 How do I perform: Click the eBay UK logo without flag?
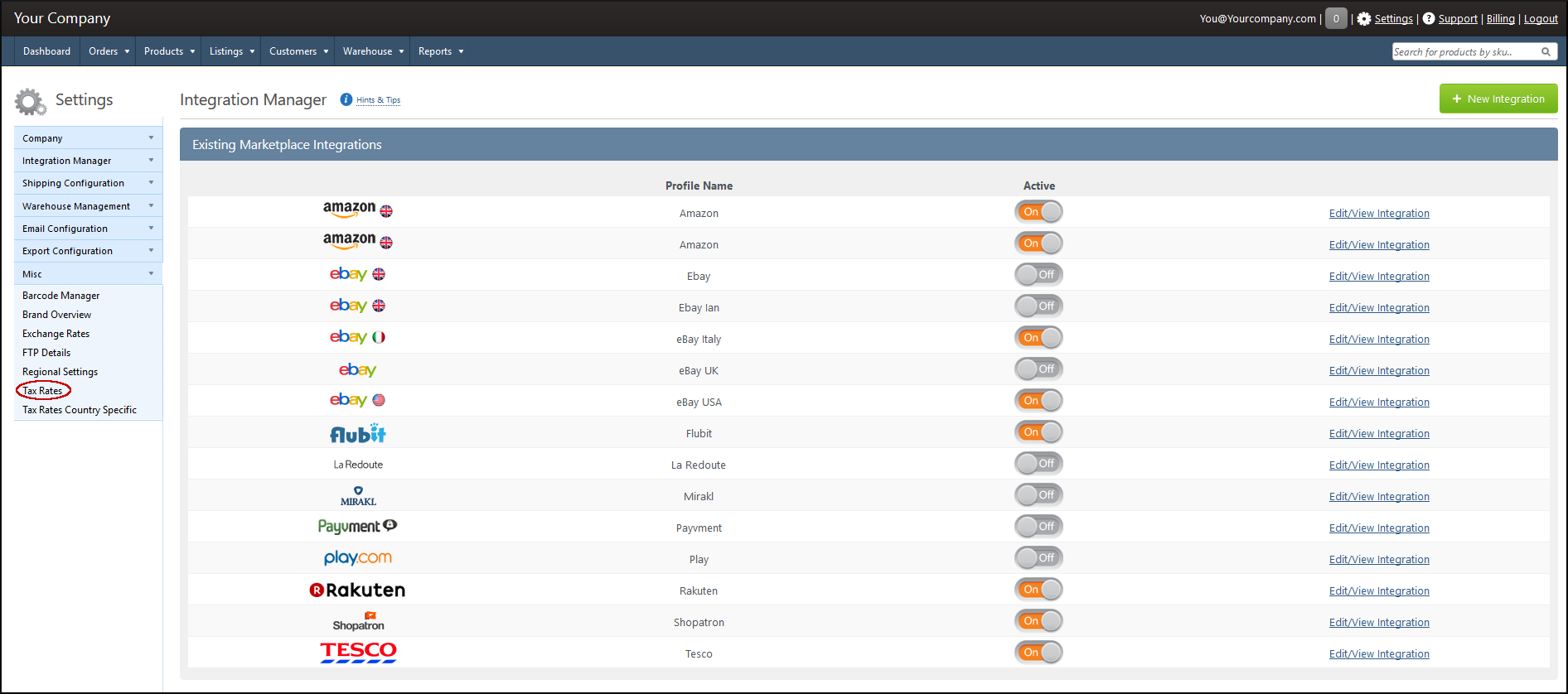(357, 370)
